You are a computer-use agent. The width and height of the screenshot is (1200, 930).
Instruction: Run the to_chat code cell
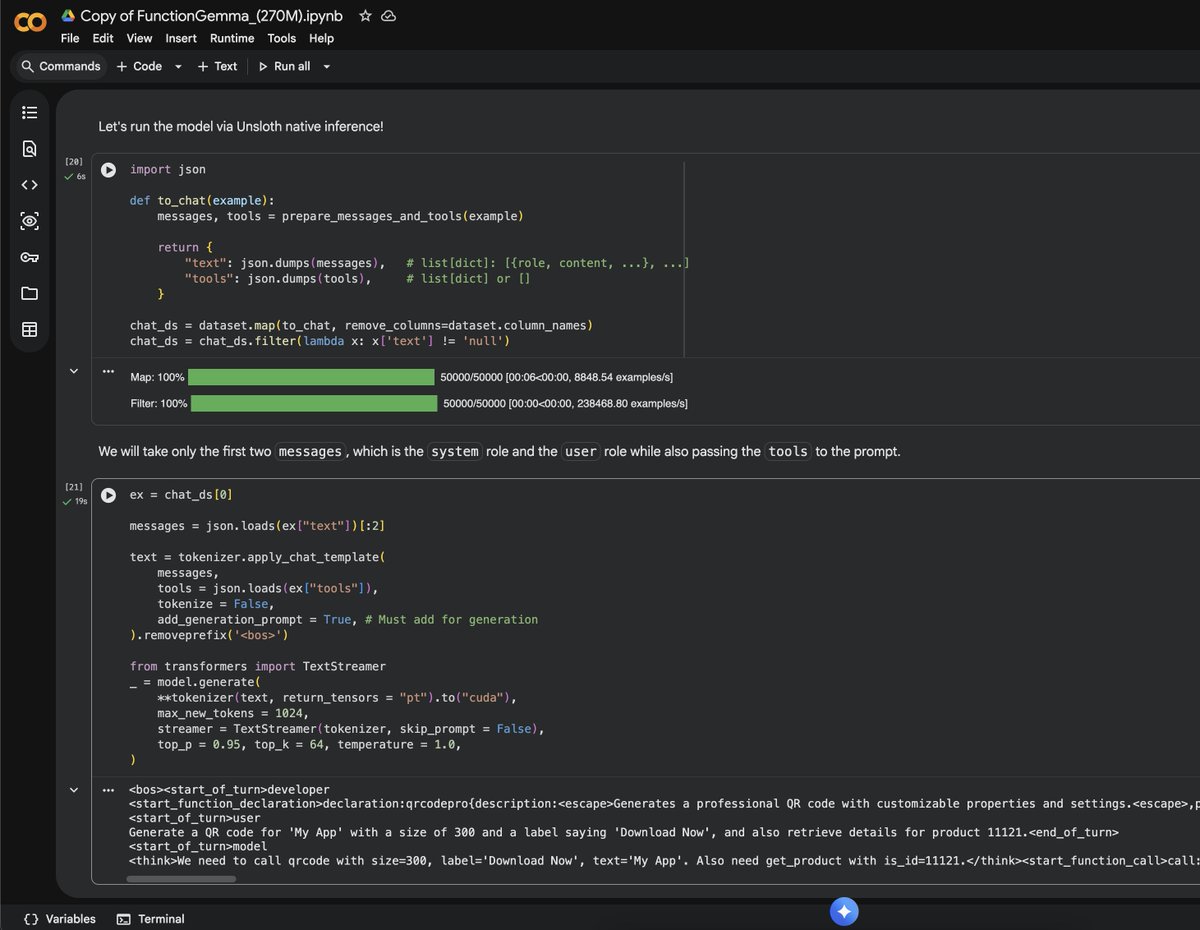(x=108, y=169)
